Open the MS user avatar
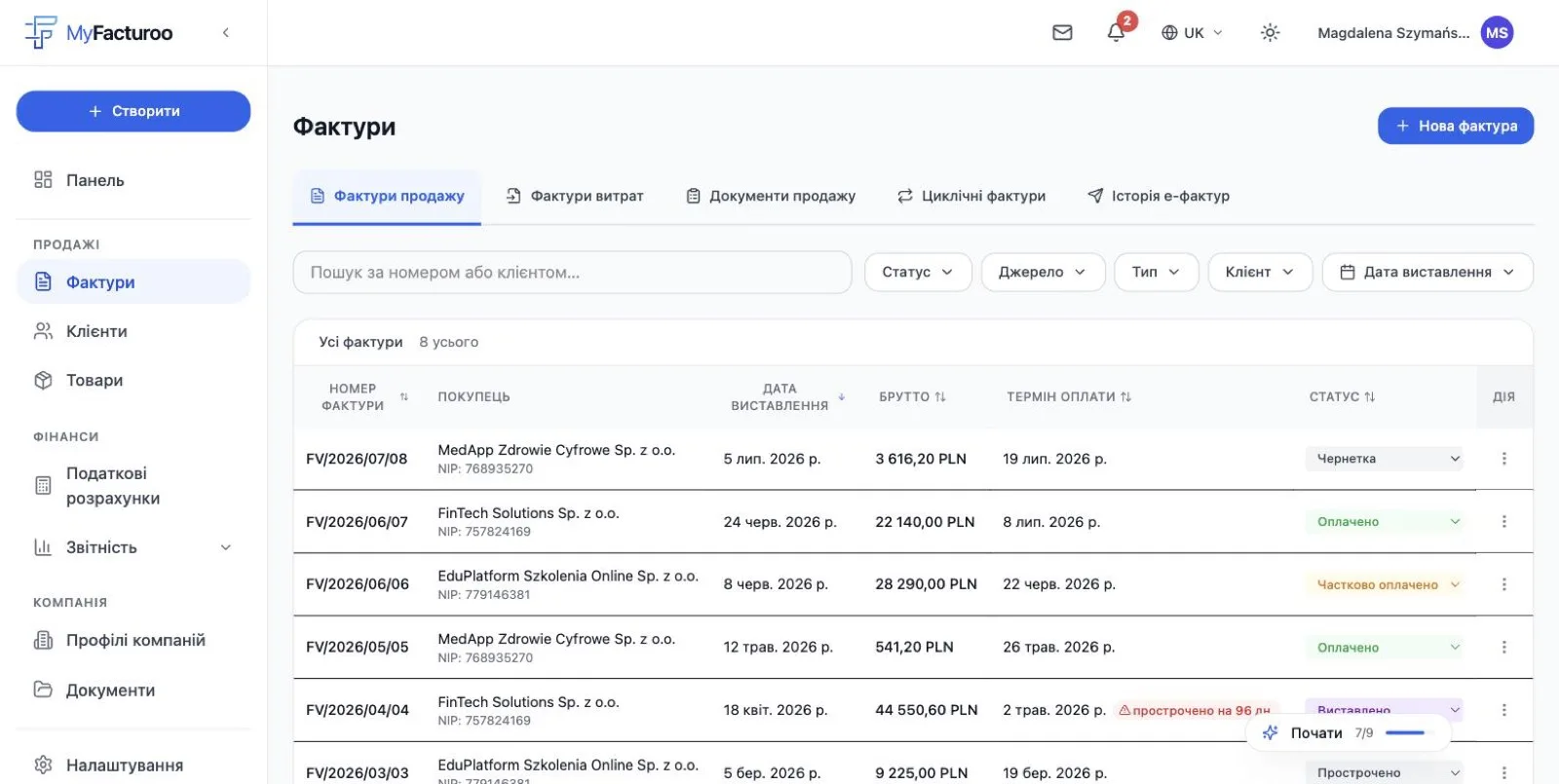1559x784 pixels. coord(1497,33)
